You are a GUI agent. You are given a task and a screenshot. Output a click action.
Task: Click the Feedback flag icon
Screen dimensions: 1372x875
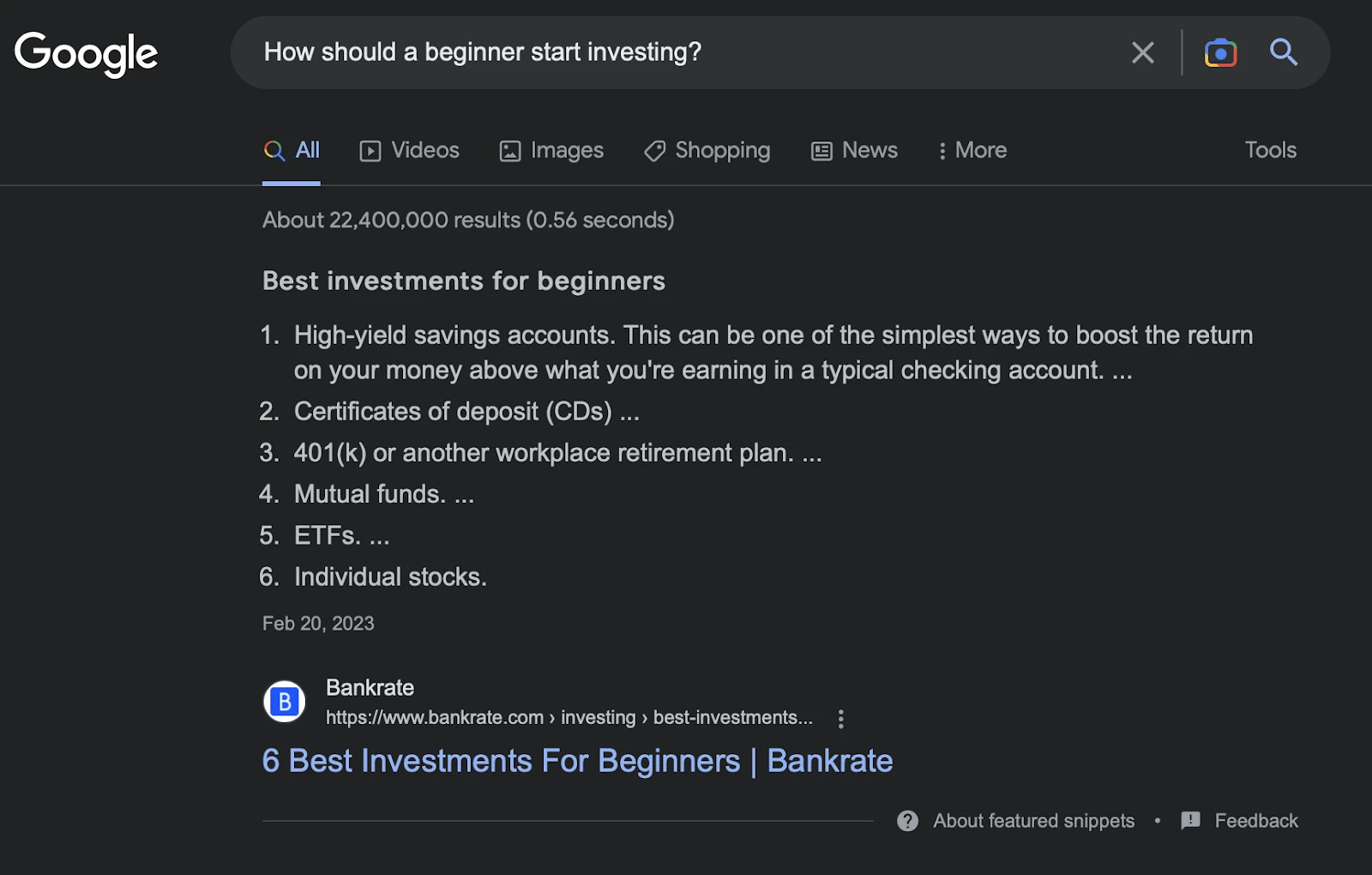coord(1191,821)
